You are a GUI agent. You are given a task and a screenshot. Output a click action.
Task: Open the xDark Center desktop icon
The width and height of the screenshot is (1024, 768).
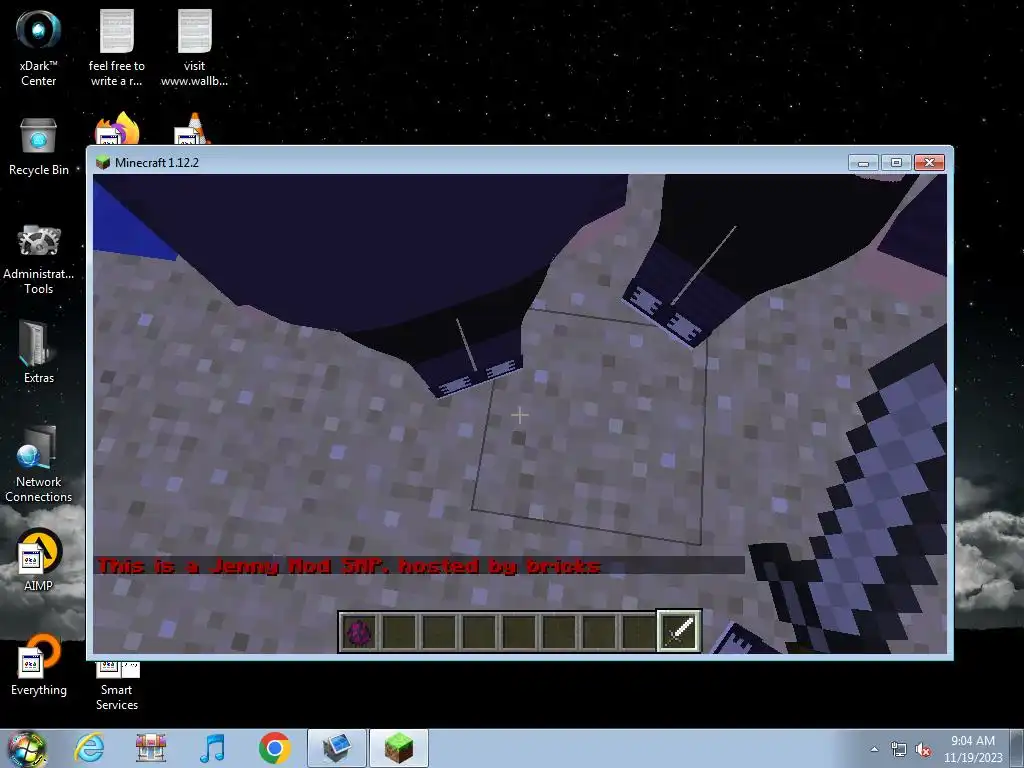[x=39, y=48]
